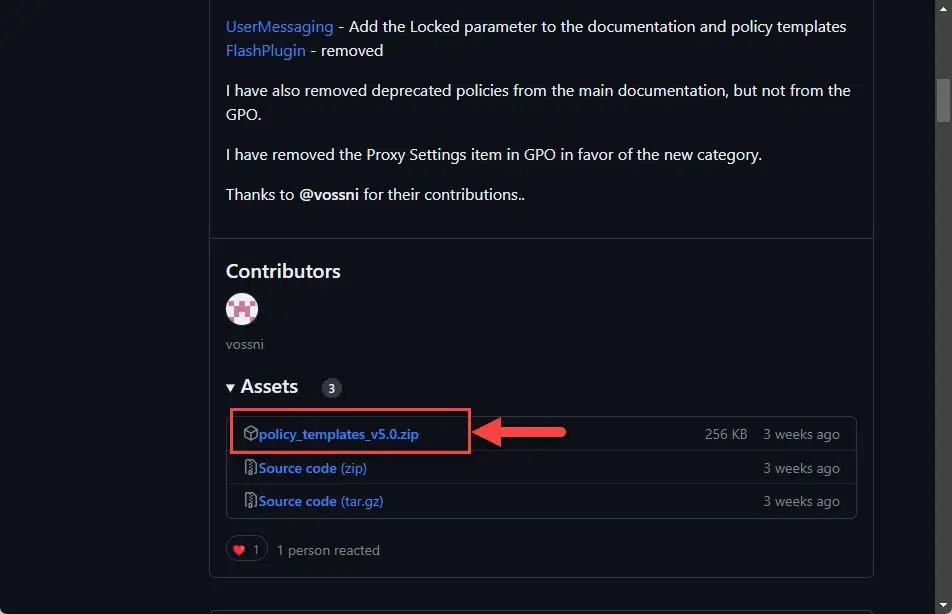
Task: Collapse the Assets section triangle
Action: tap(230, 387)
